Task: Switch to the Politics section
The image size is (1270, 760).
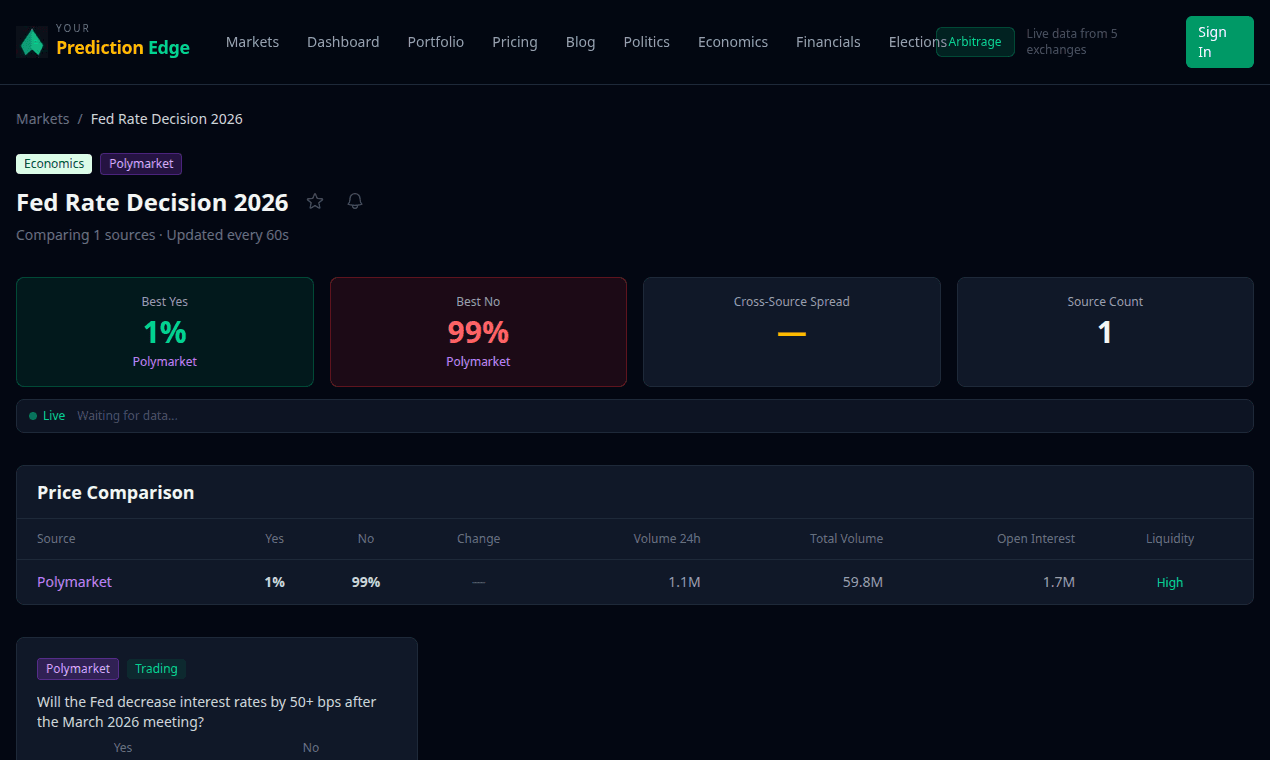Action: point(646,42)
